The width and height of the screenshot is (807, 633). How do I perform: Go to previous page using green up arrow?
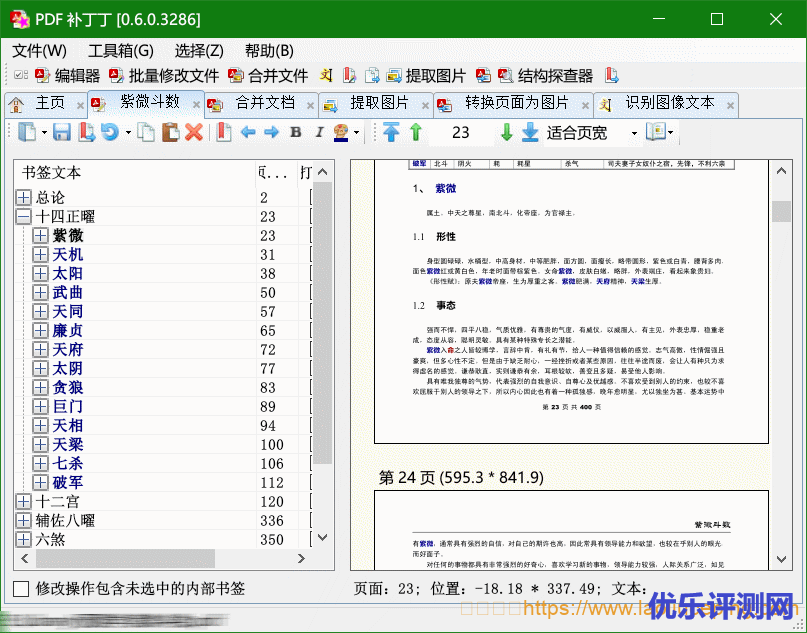coord(416,132)
